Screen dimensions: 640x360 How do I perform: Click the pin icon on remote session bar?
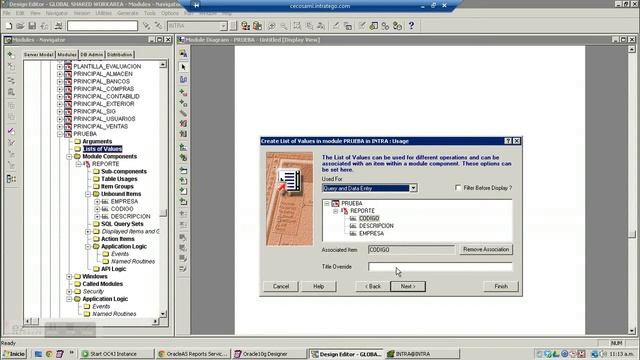click(196, 6)
